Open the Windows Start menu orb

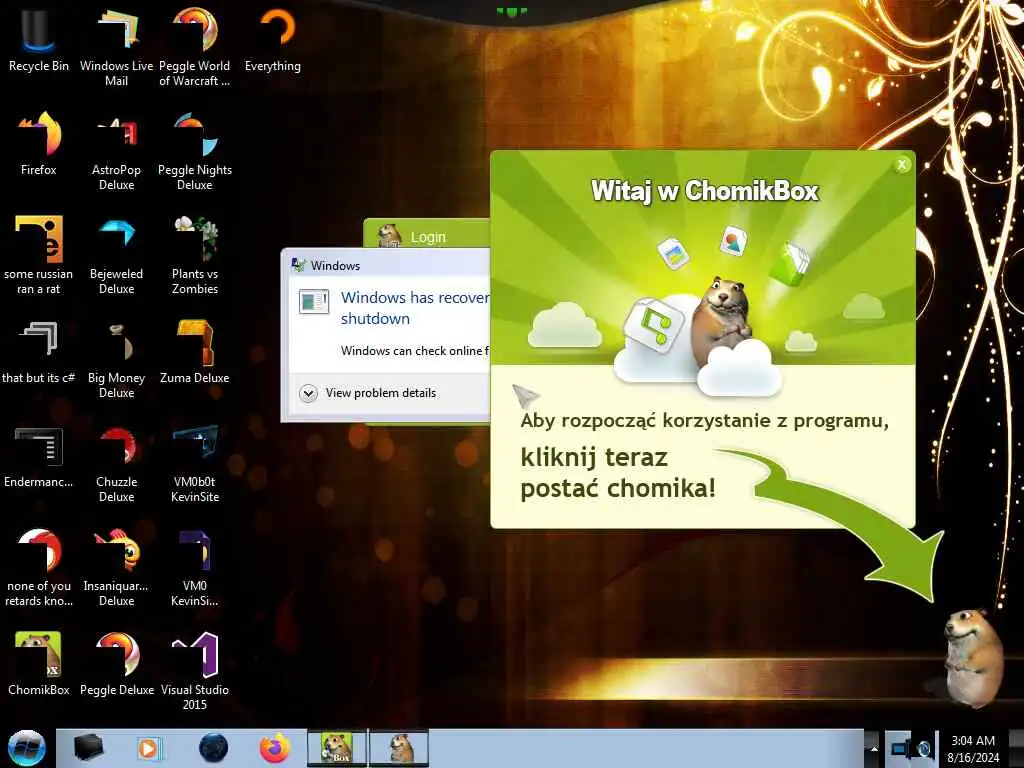27,748
